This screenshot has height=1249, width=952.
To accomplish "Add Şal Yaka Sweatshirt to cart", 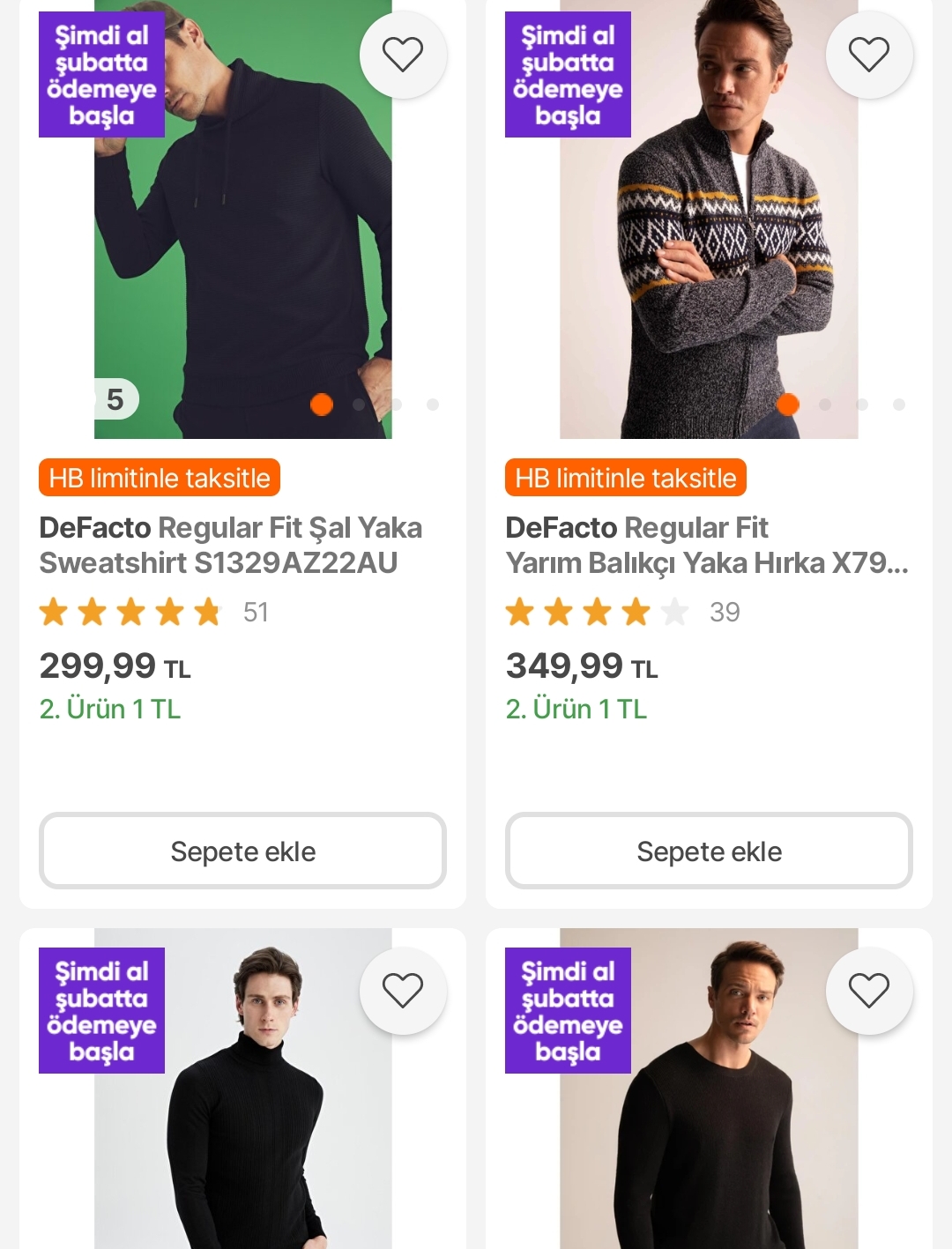I will tap(242, 851).
